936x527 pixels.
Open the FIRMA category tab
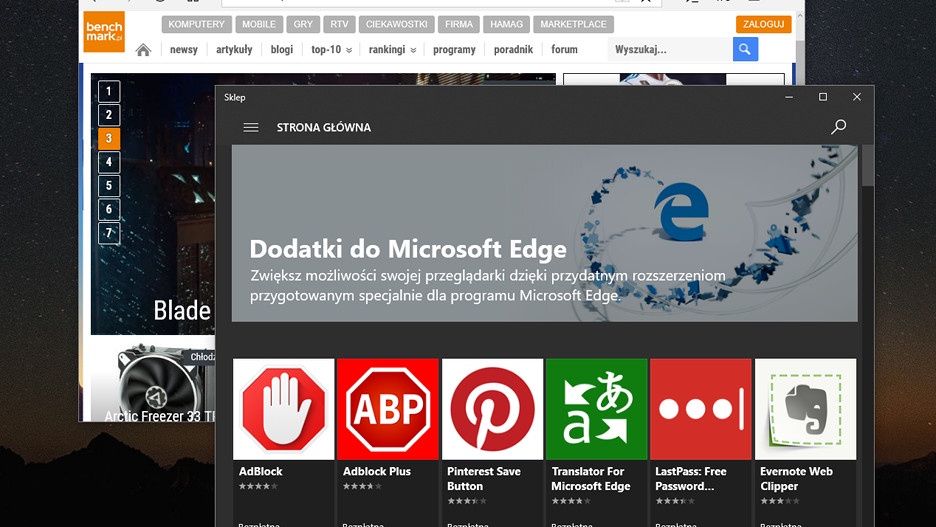(458, 24)
